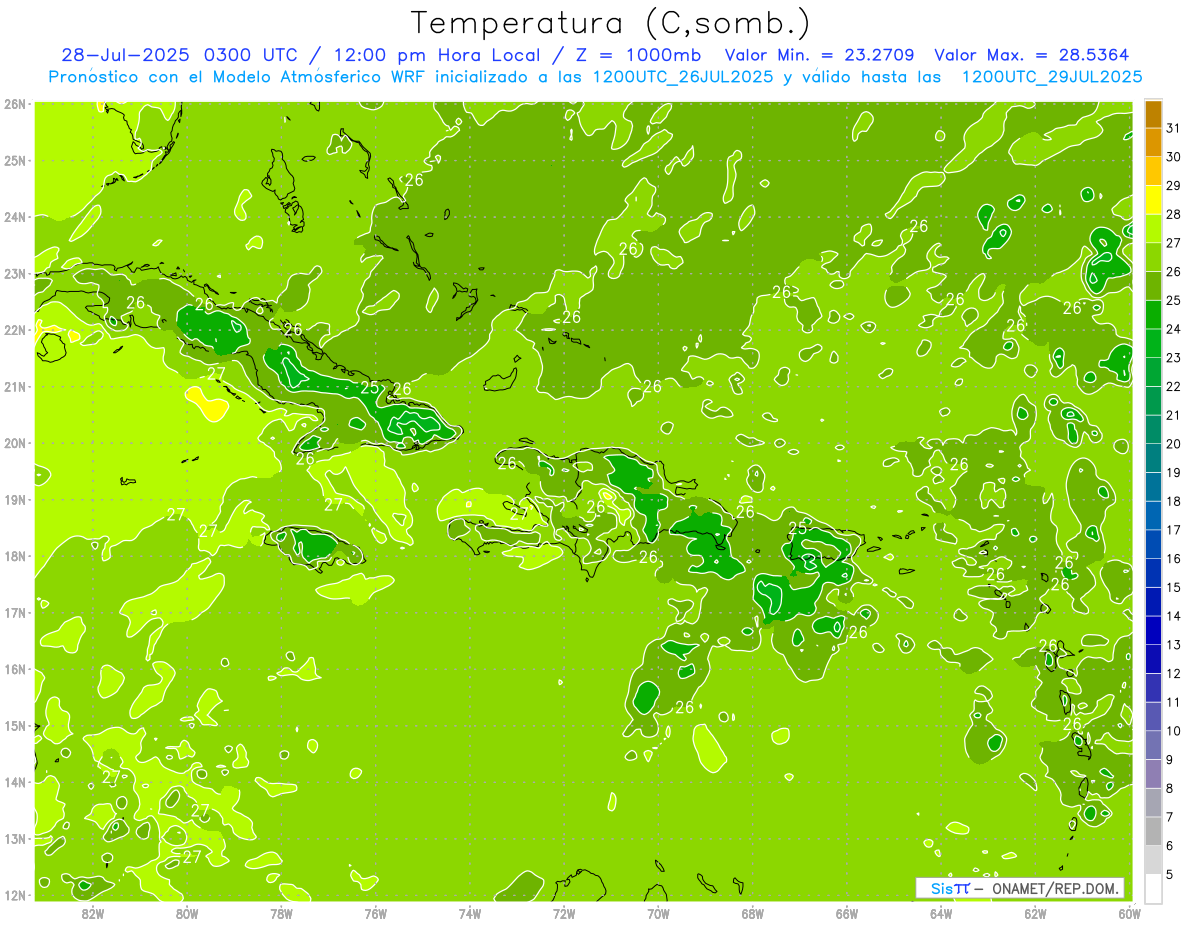Click the 68W longitude label
Viewport: 1200px width, 927px height.
(752, 913)
